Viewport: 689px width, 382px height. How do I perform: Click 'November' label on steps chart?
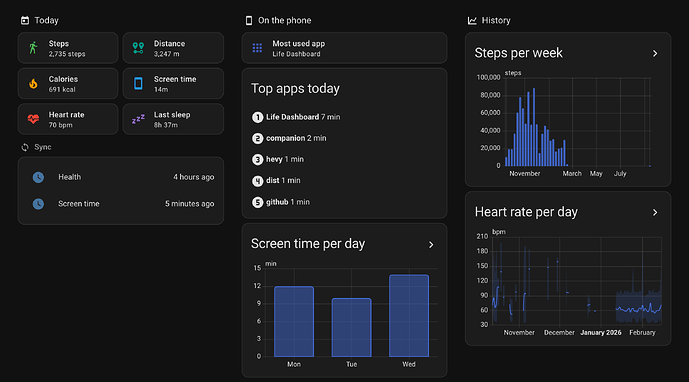pos(525,174)
